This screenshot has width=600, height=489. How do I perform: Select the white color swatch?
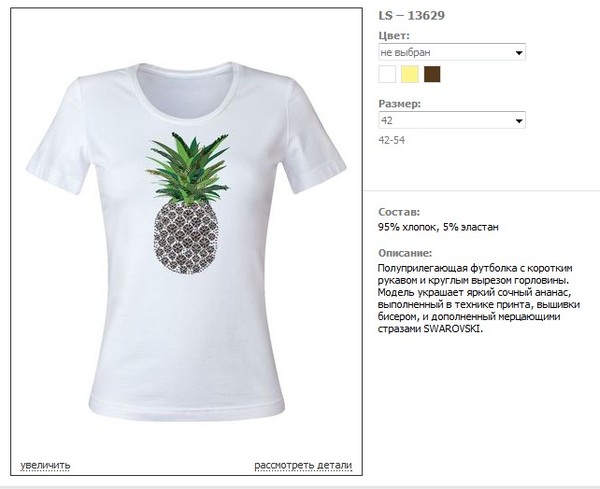tap(387, 74)
